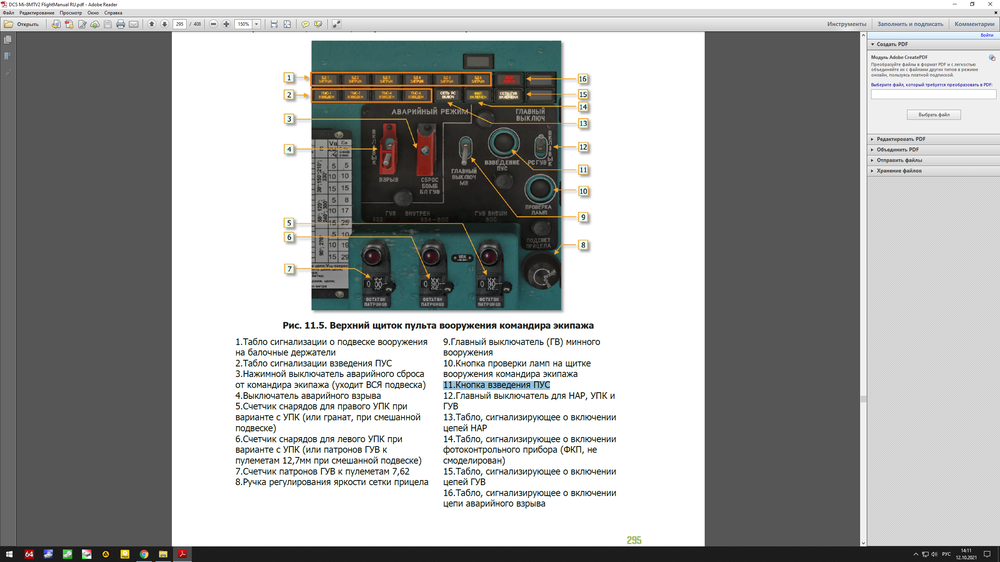This screenshot has height=562, width=1000.
Task: Click the print icon in toolbar
Action: click(121, 24)
